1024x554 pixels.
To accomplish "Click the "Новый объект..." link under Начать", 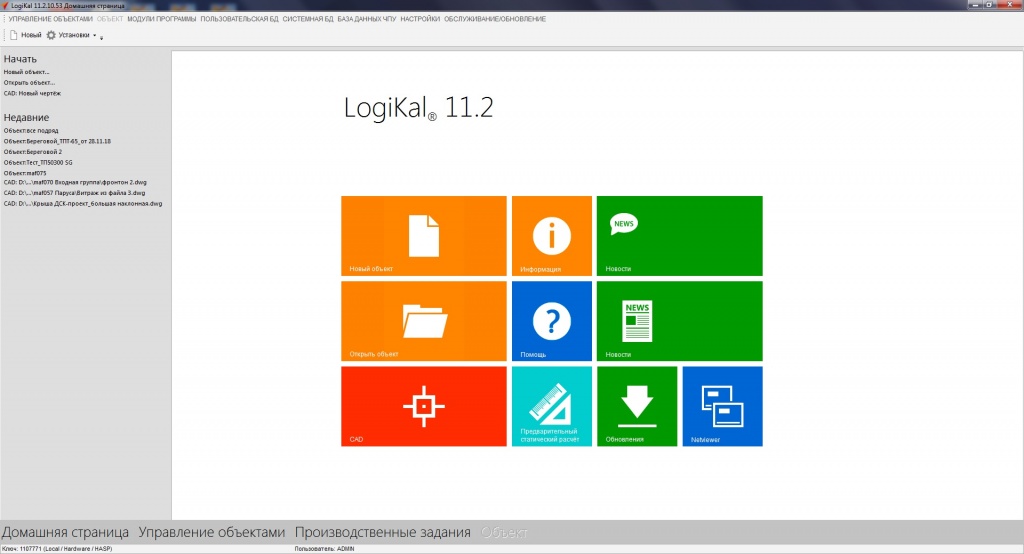I will pos(26,72).
